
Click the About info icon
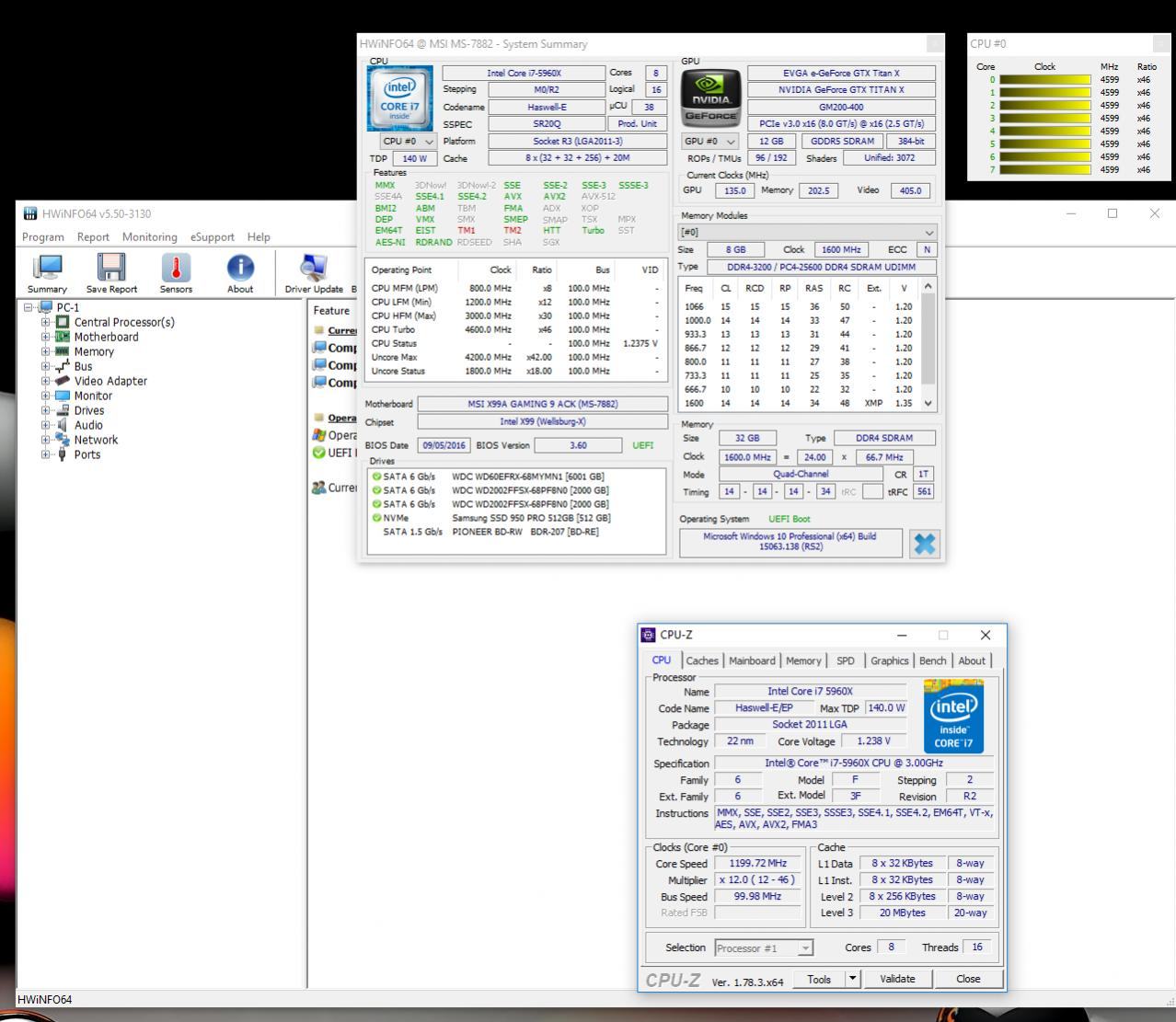240,267
